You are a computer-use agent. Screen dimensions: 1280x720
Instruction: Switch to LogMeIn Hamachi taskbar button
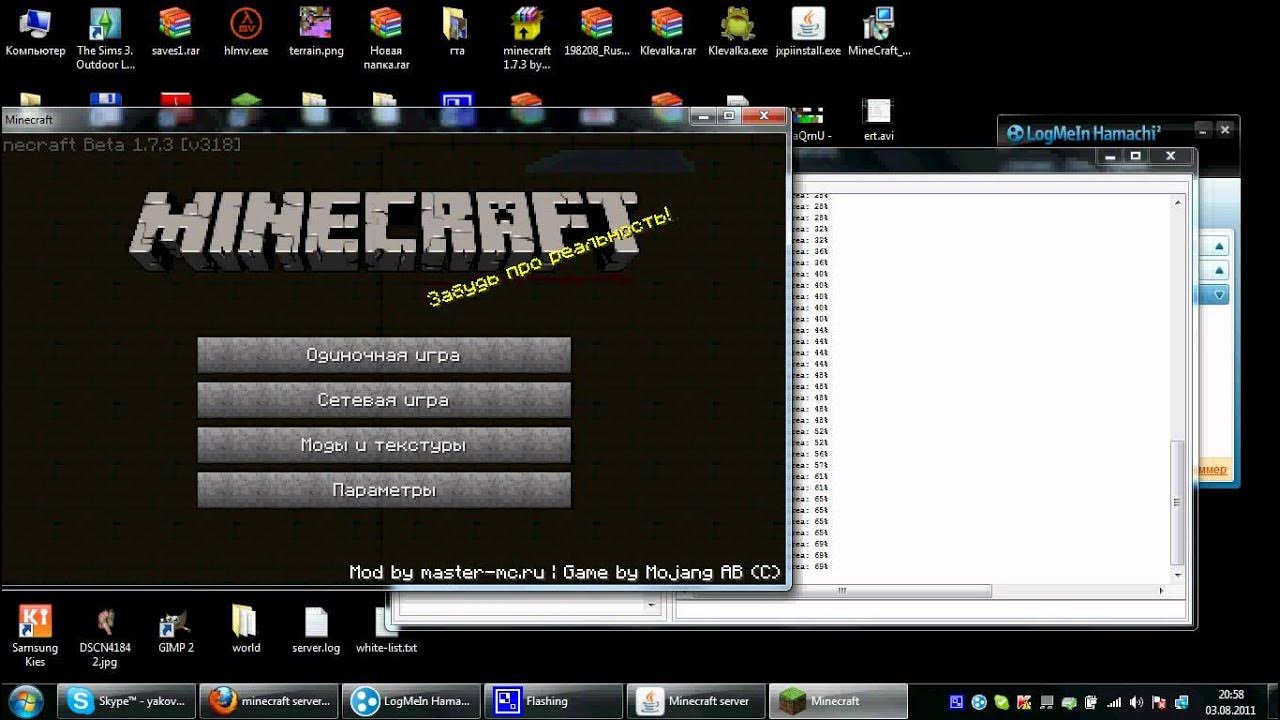pos(410,701)
